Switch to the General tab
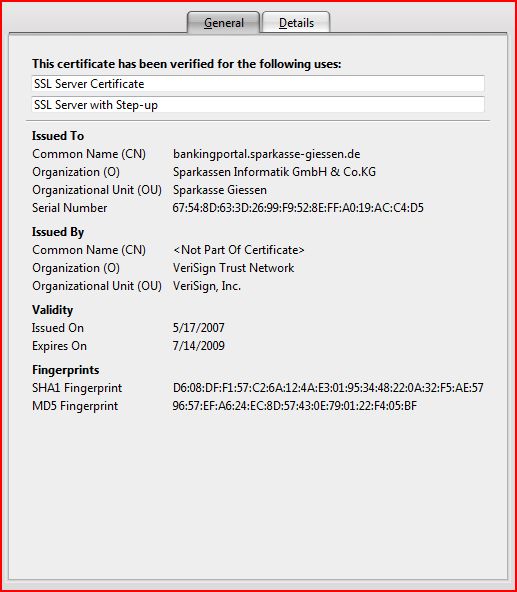The width and height of the screenshot is (517, 592). (x=224, y=23)
